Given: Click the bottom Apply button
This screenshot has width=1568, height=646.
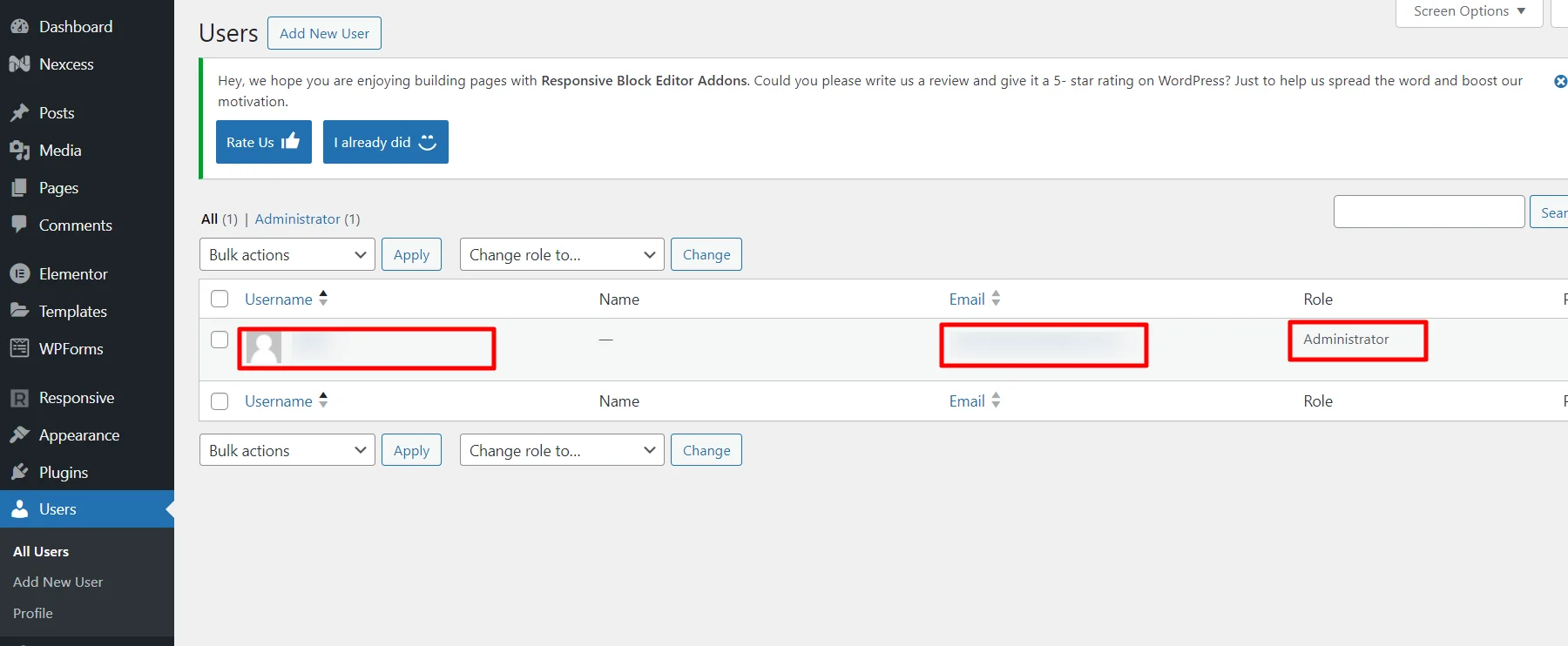Looking at the screenshot, I should (411, 450).
